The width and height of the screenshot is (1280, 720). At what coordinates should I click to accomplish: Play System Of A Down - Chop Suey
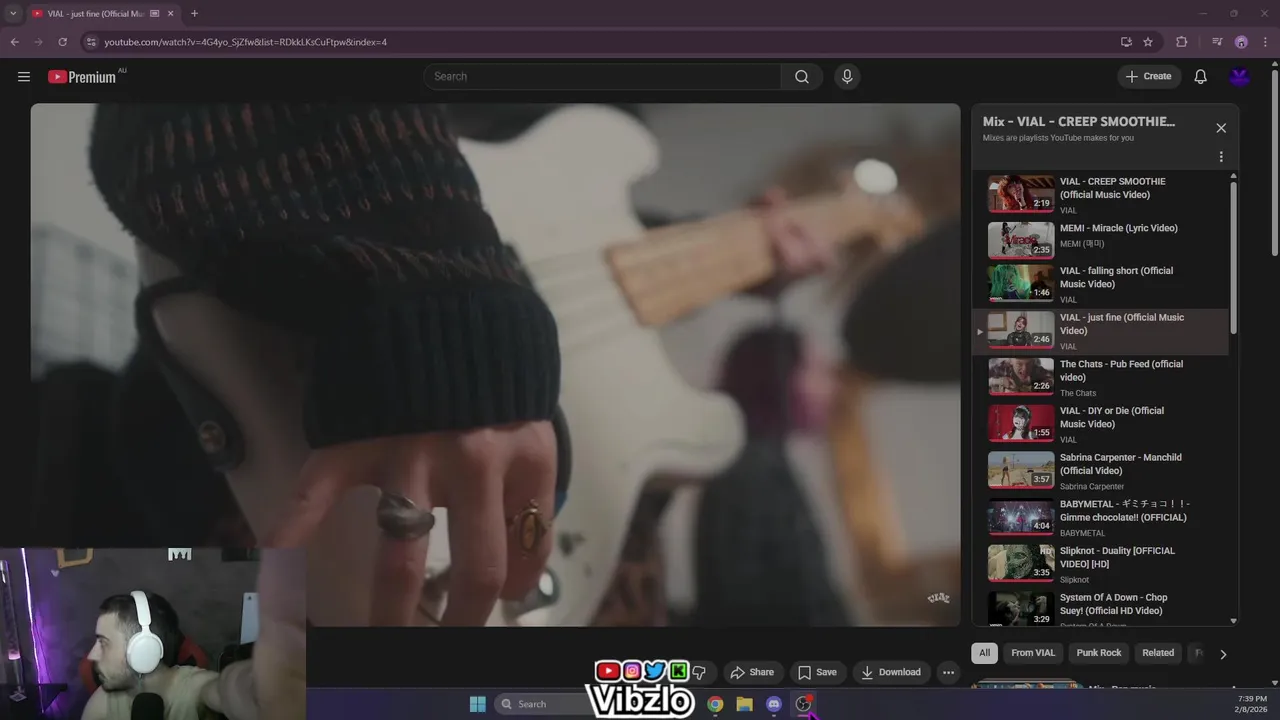pyautogui.click(x=1100, y=608)
